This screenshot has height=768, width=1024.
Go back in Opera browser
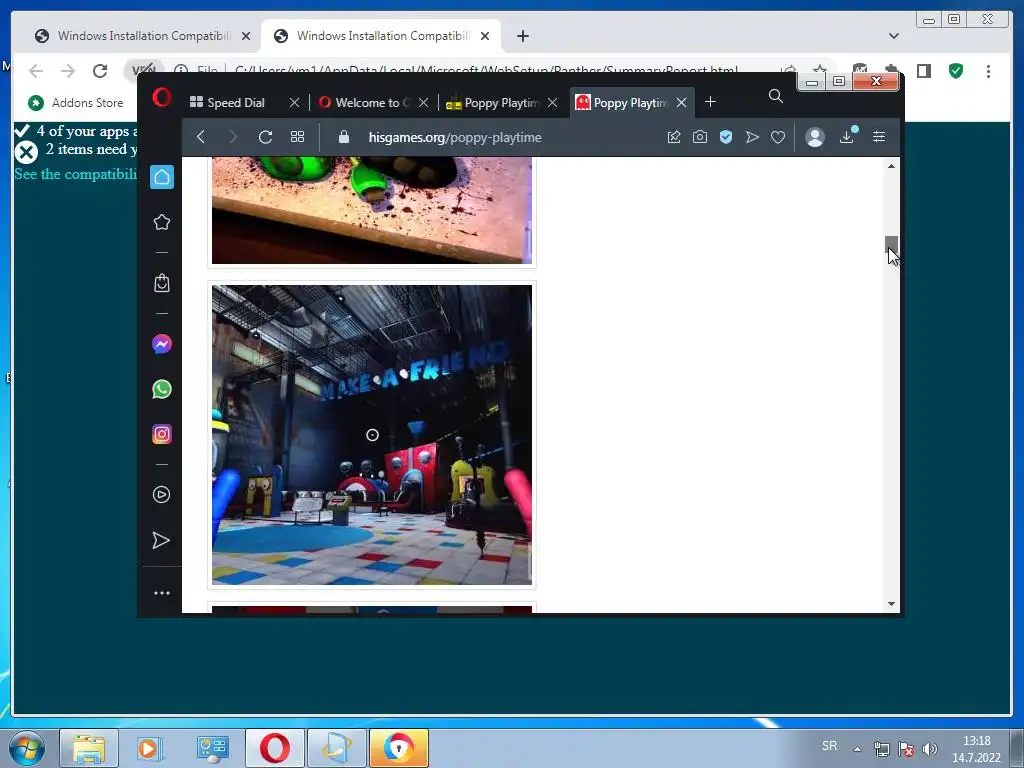(201, 137)
